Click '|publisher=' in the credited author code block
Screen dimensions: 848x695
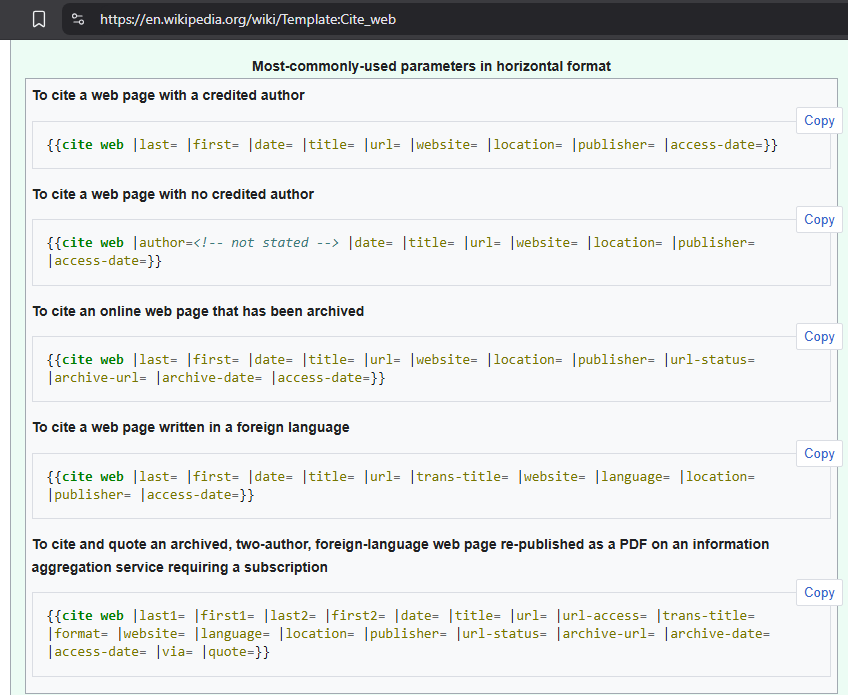point(613,145)
